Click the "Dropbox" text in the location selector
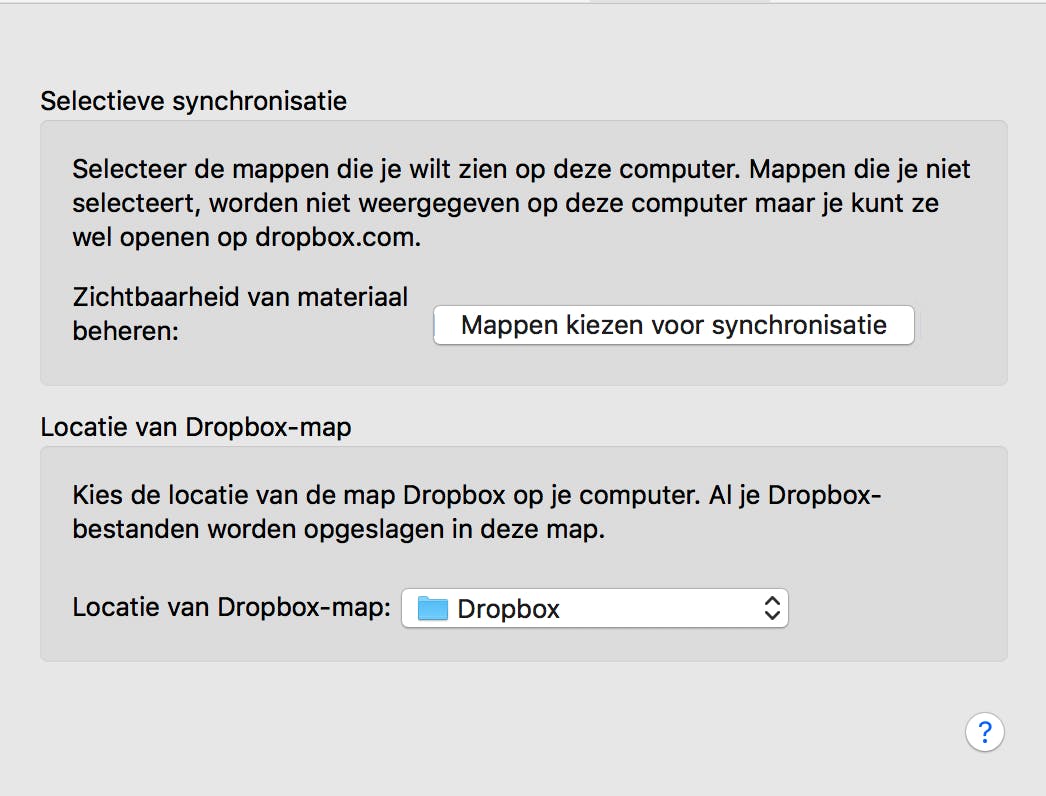 click(508, 609)
